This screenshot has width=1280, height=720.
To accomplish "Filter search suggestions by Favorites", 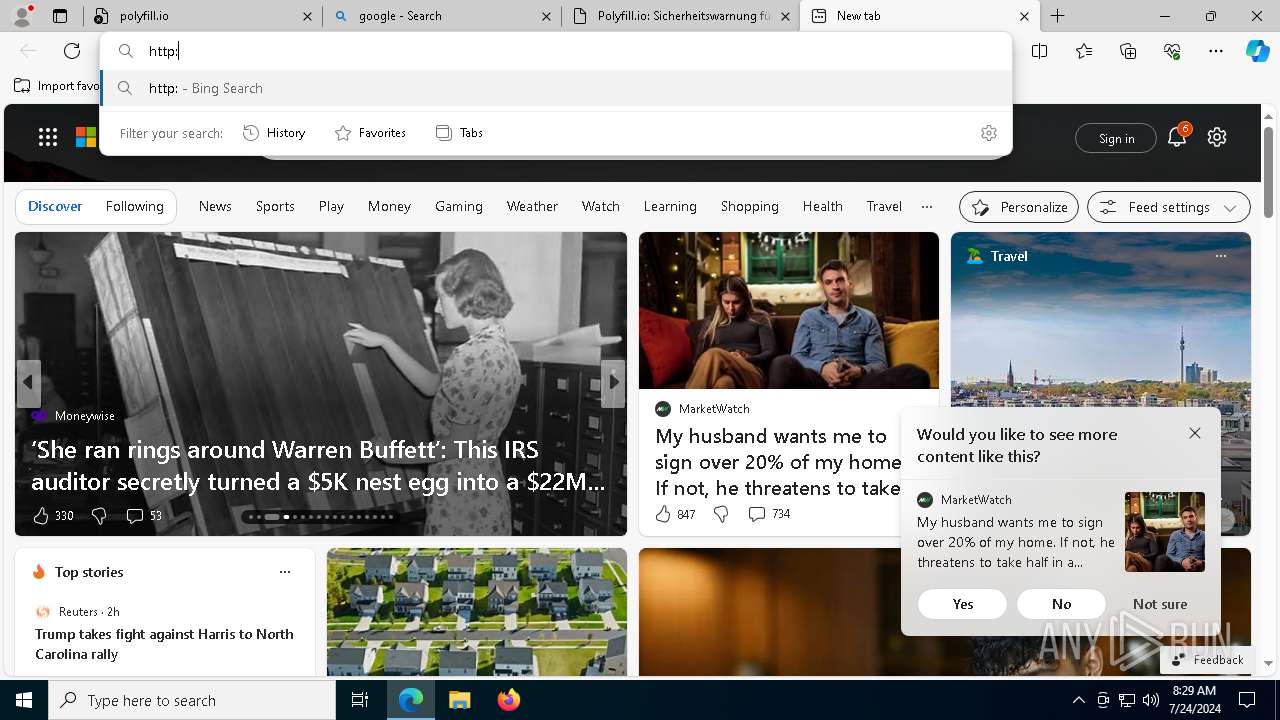I will [x=370, y=133].
